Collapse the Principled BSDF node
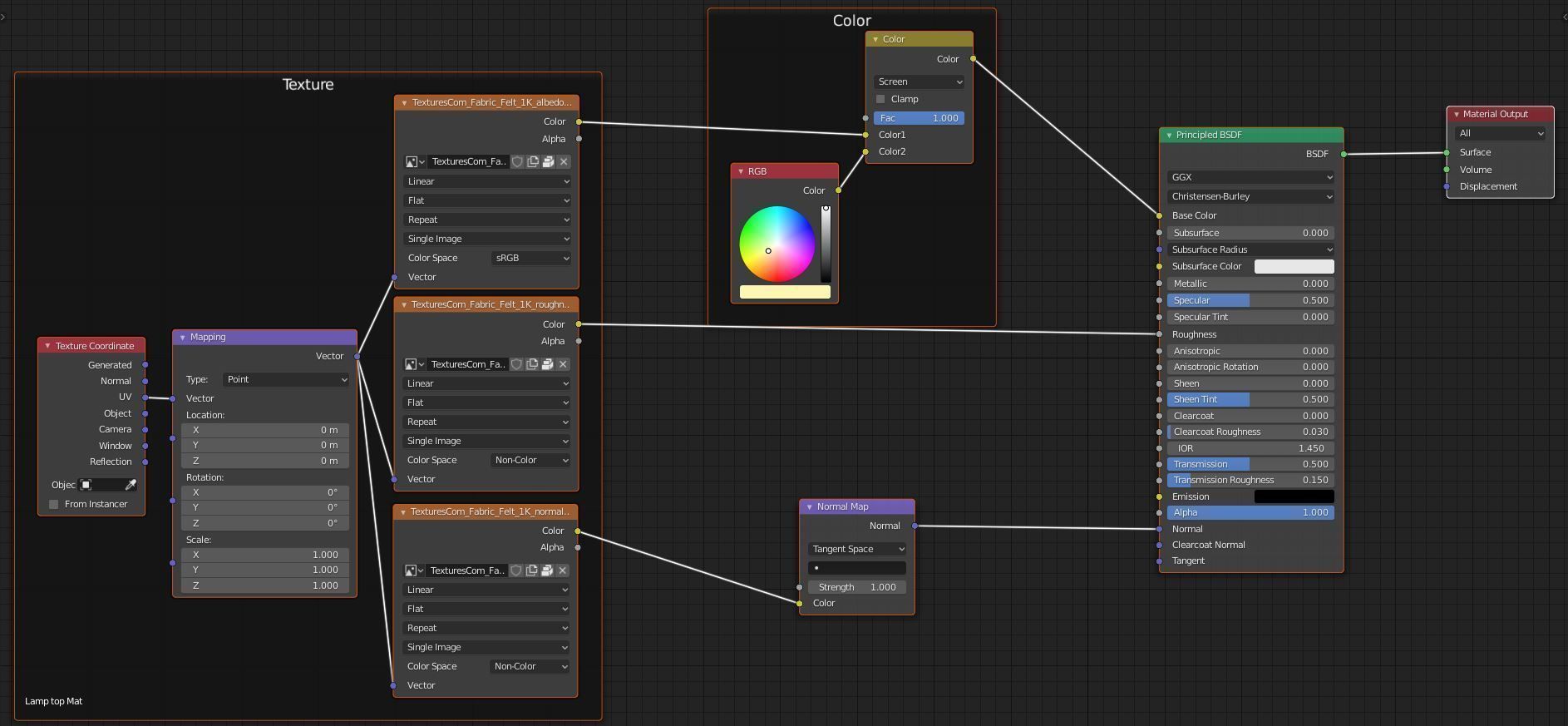Image resolution: width=1568 pixels, height=726 pixels. pos(1169,135)
